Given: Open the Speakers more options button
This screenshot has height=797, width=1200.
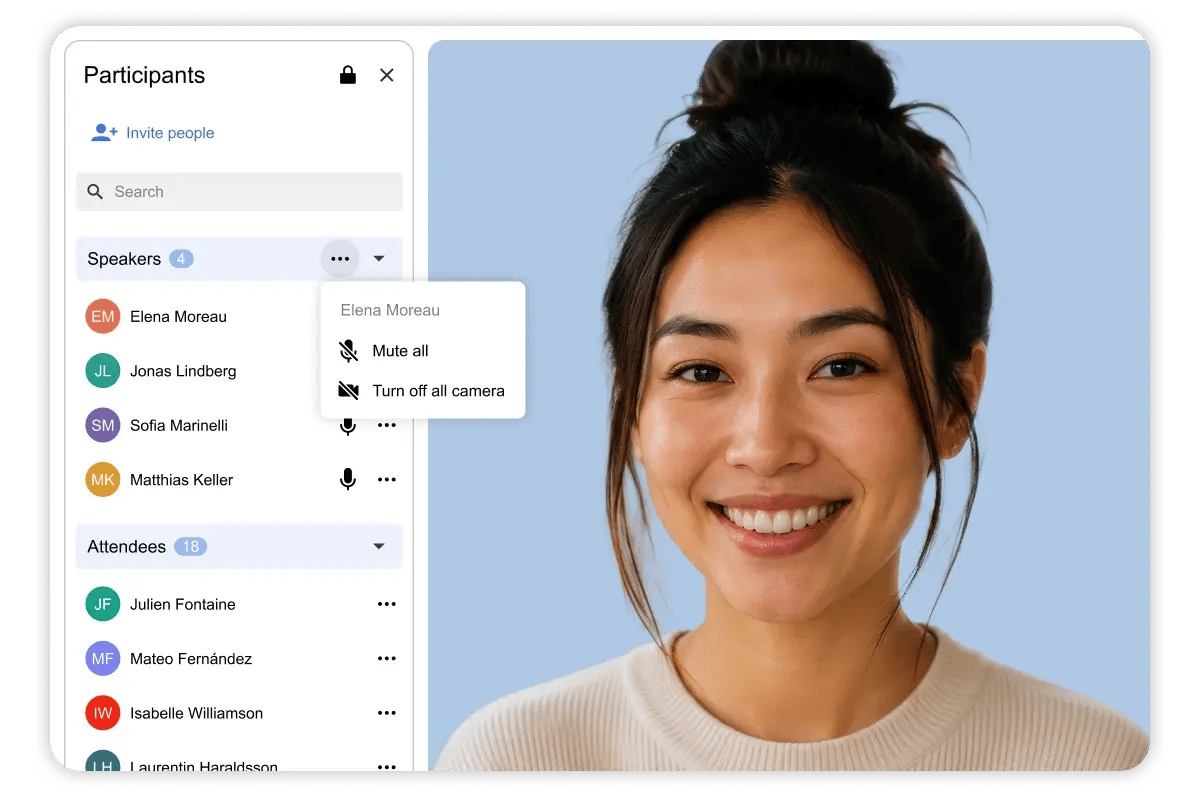Looking at the screenshot, I should coord(340,259).
